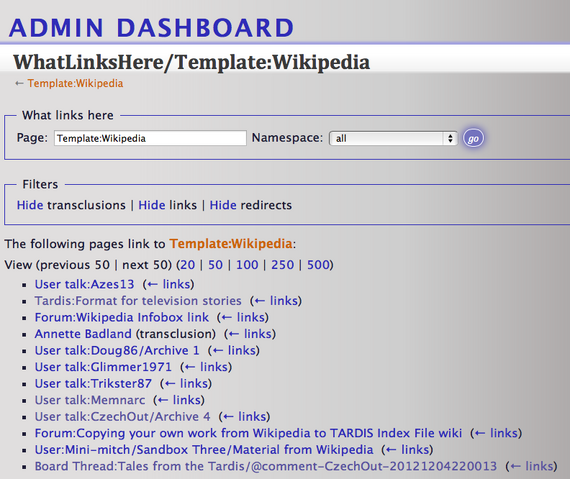Open the Namespace dropdown set to all
The image size is (570, 479).
tap(393, 138)
